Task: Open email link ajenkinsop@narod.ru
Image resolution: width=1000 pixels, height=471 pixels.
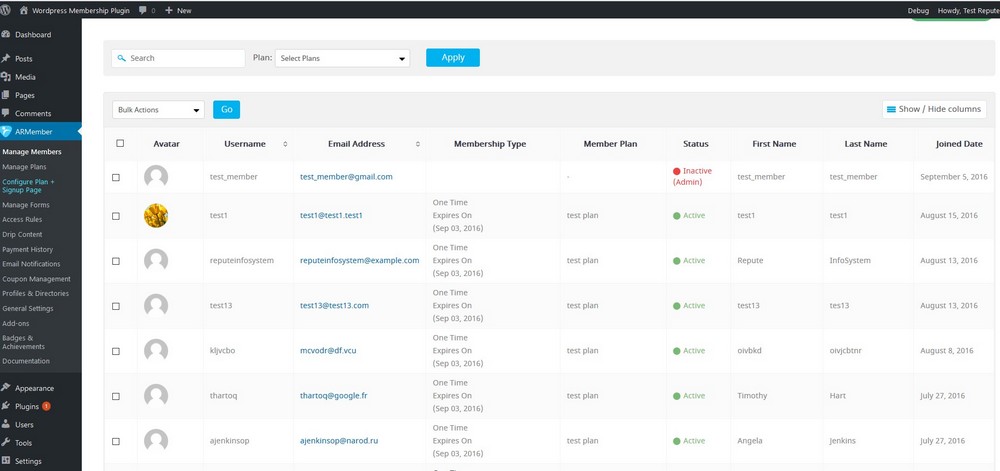Action: (339, 440)
